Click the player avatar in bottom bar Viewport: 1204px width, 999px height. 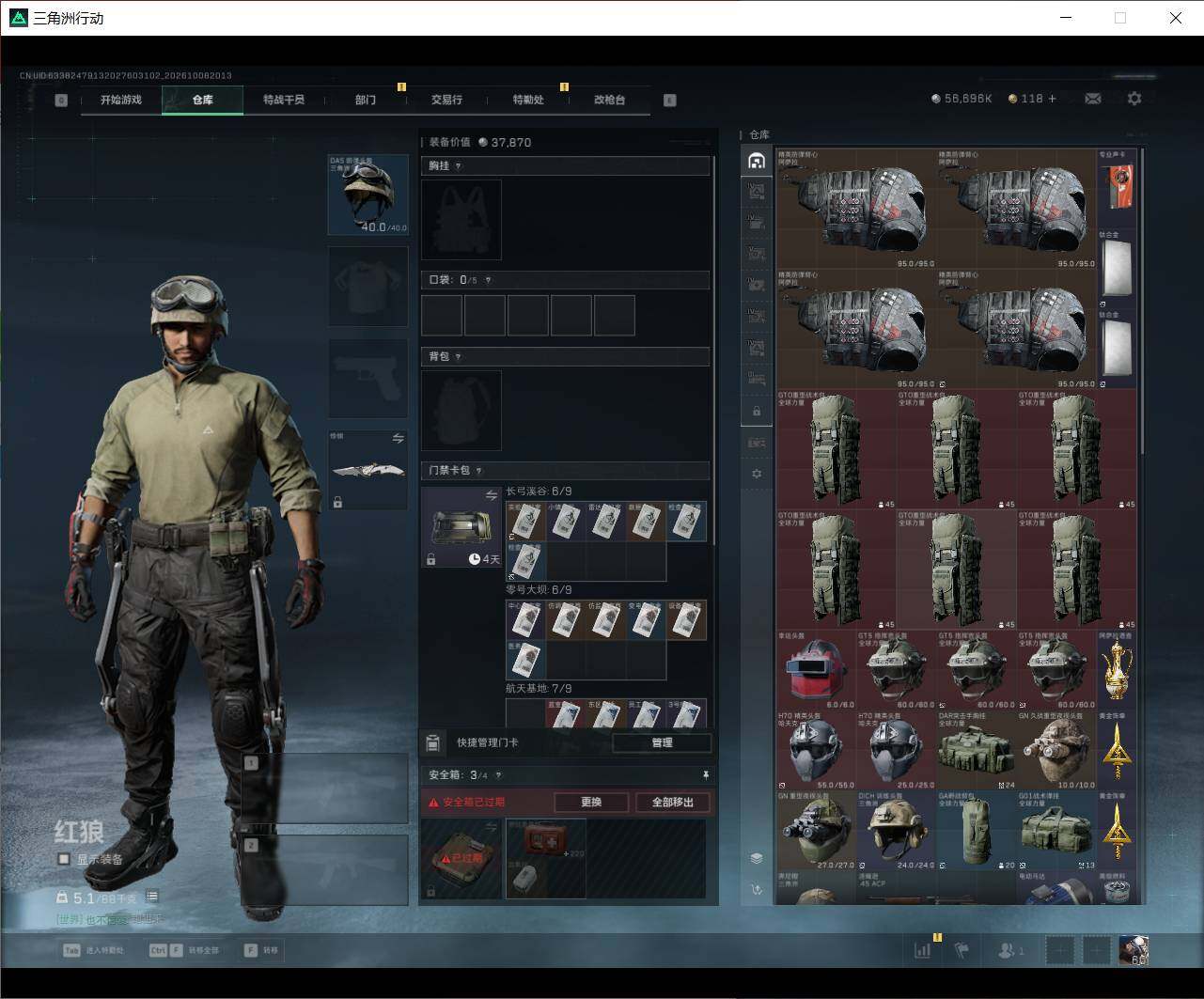(1134, 950)
